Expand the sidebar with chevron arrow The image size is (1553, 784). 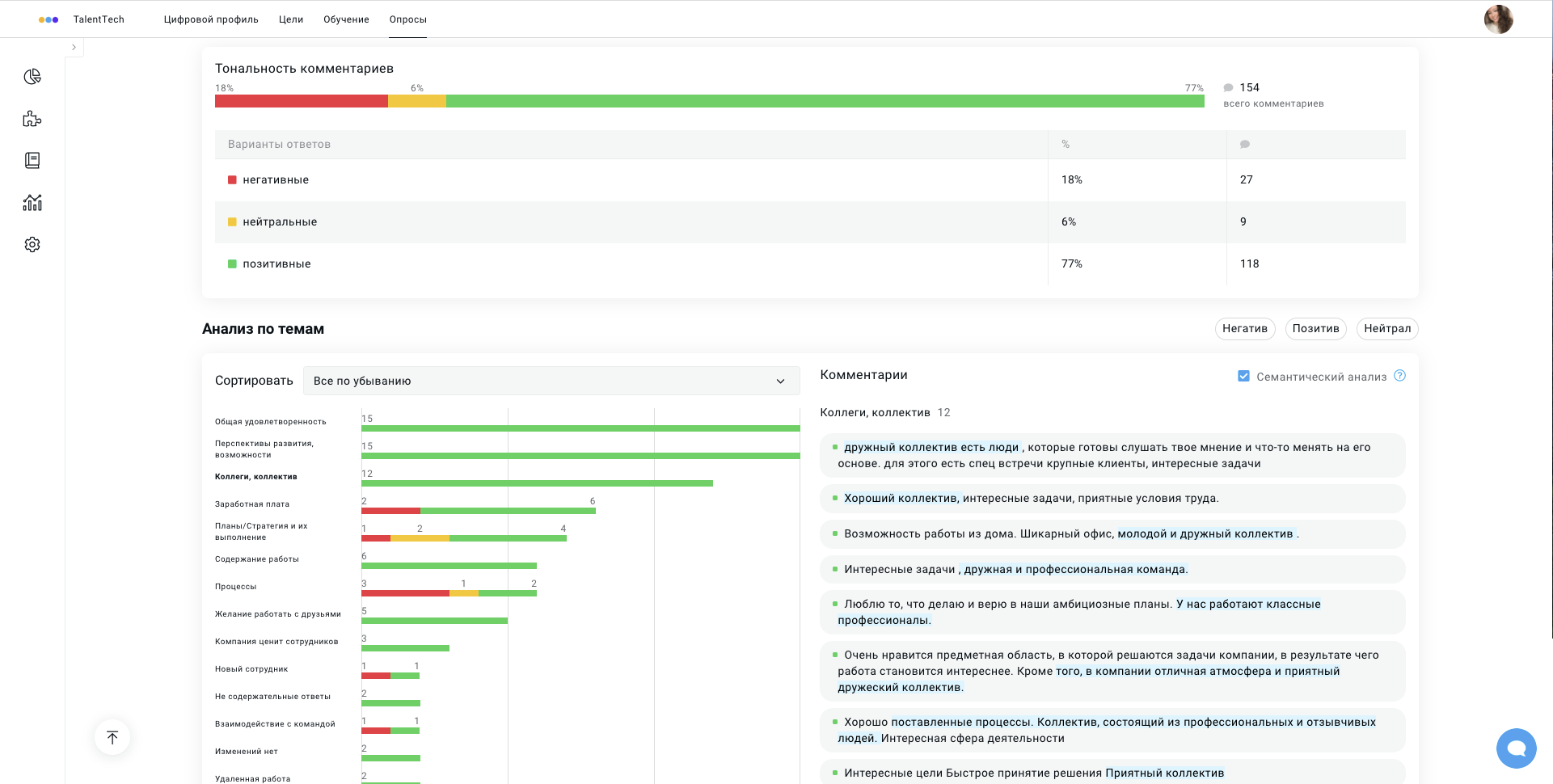pos(74,47)
